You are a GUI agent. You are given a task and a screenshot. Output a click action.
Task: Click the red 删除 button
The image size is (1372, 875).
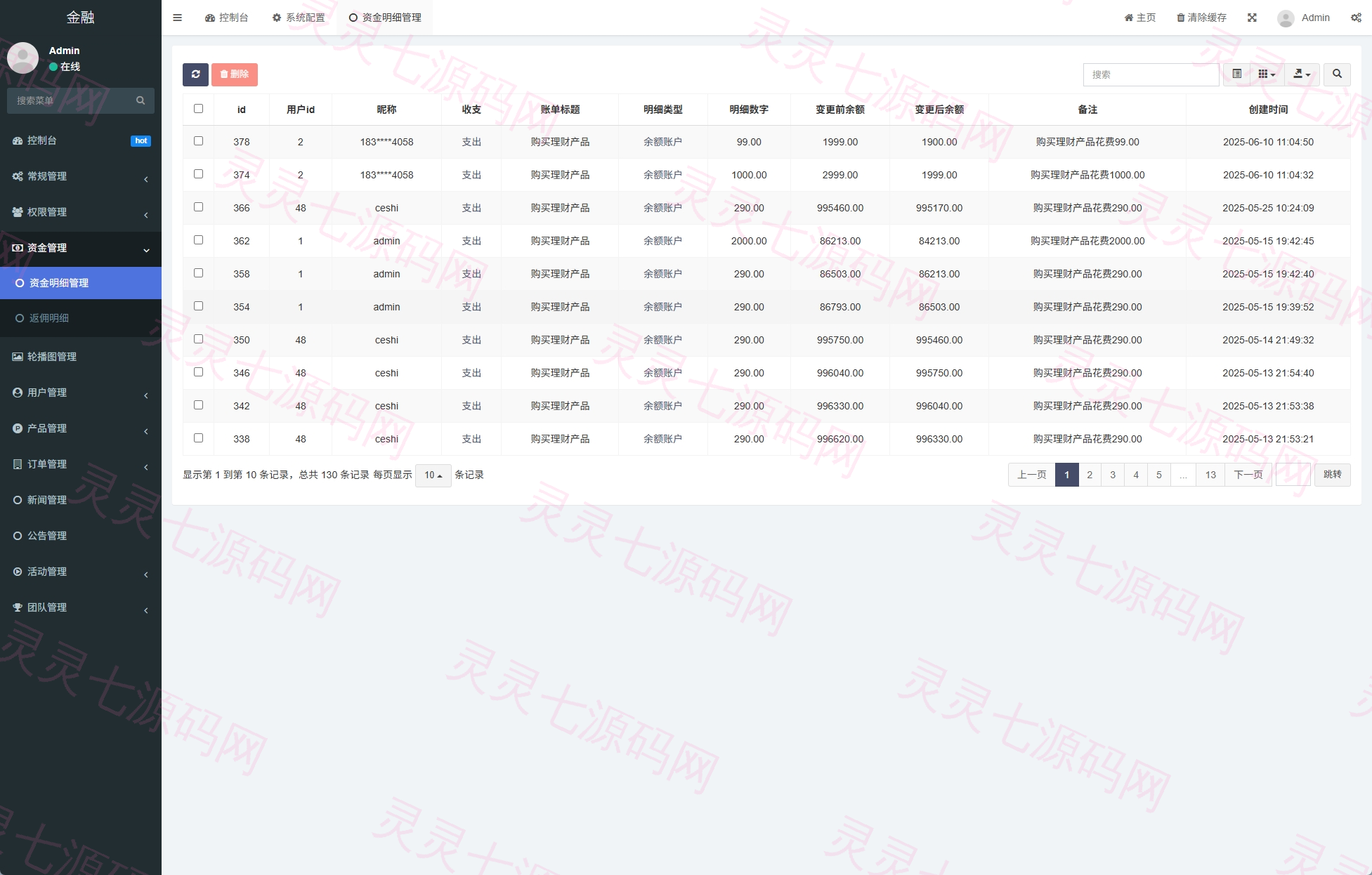pos(235,74)
